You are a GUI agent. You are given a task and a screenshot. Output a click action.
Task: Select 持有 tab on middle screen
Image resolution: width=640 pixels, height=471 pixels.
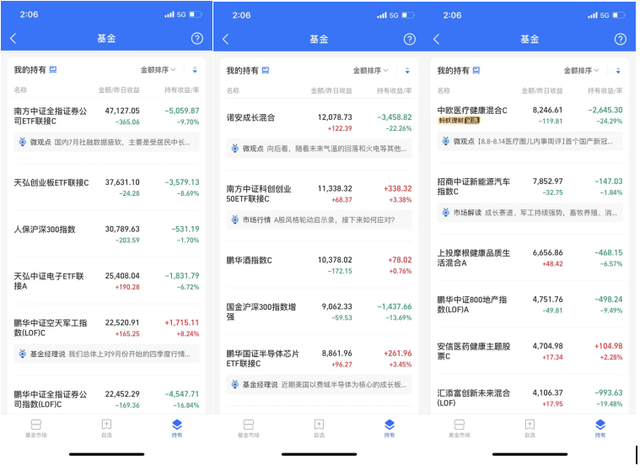pos(389,429)
